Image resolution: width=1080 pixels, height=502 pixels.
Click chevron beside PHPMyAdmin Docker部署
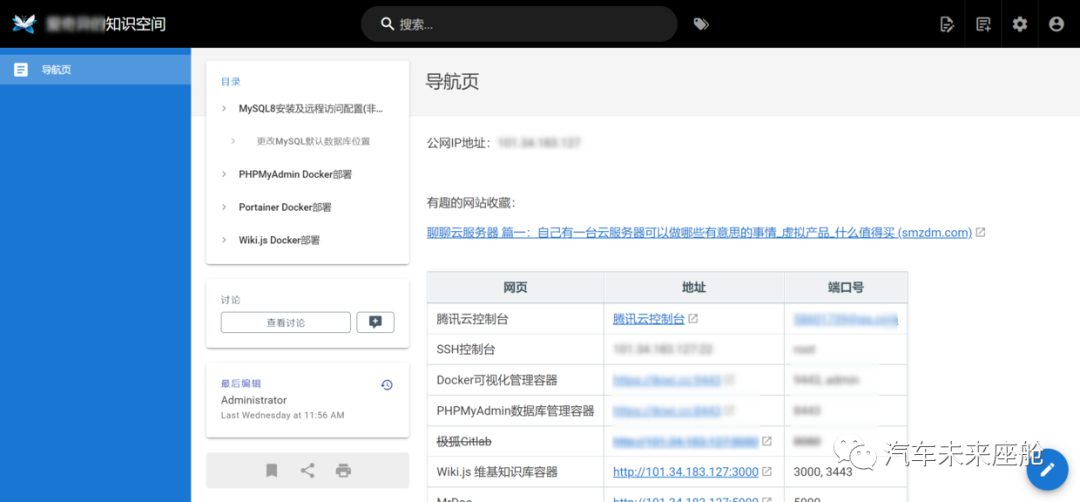(224, 174)
